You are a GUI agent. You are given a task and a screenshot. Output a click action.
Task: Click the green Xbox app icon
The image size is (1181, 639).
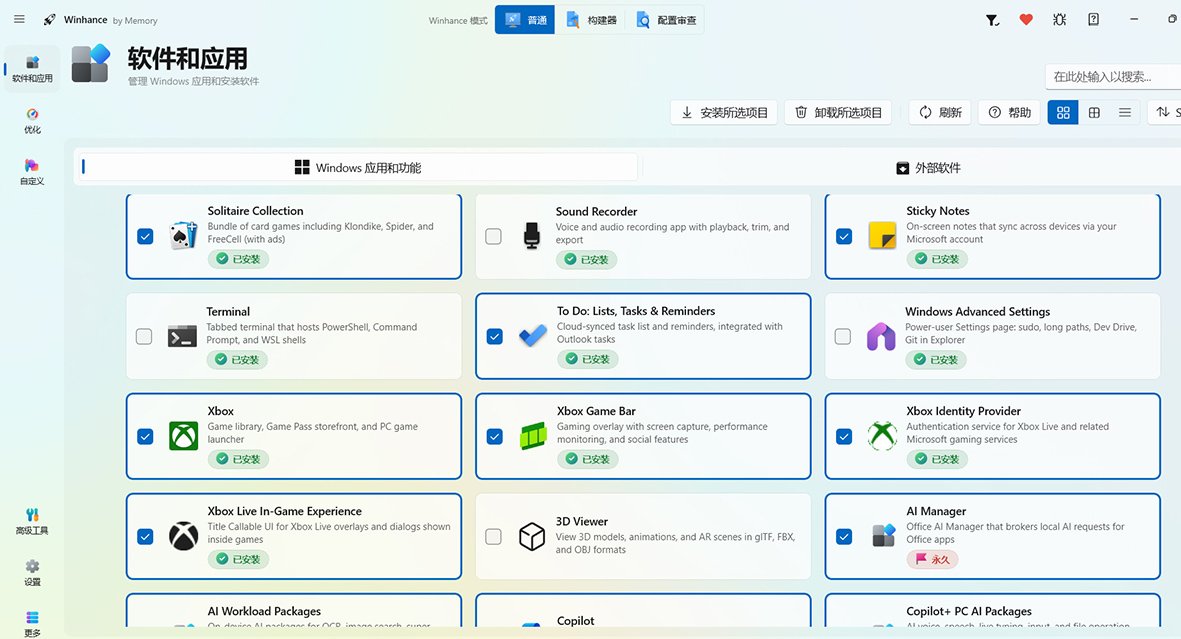[183, 436]
